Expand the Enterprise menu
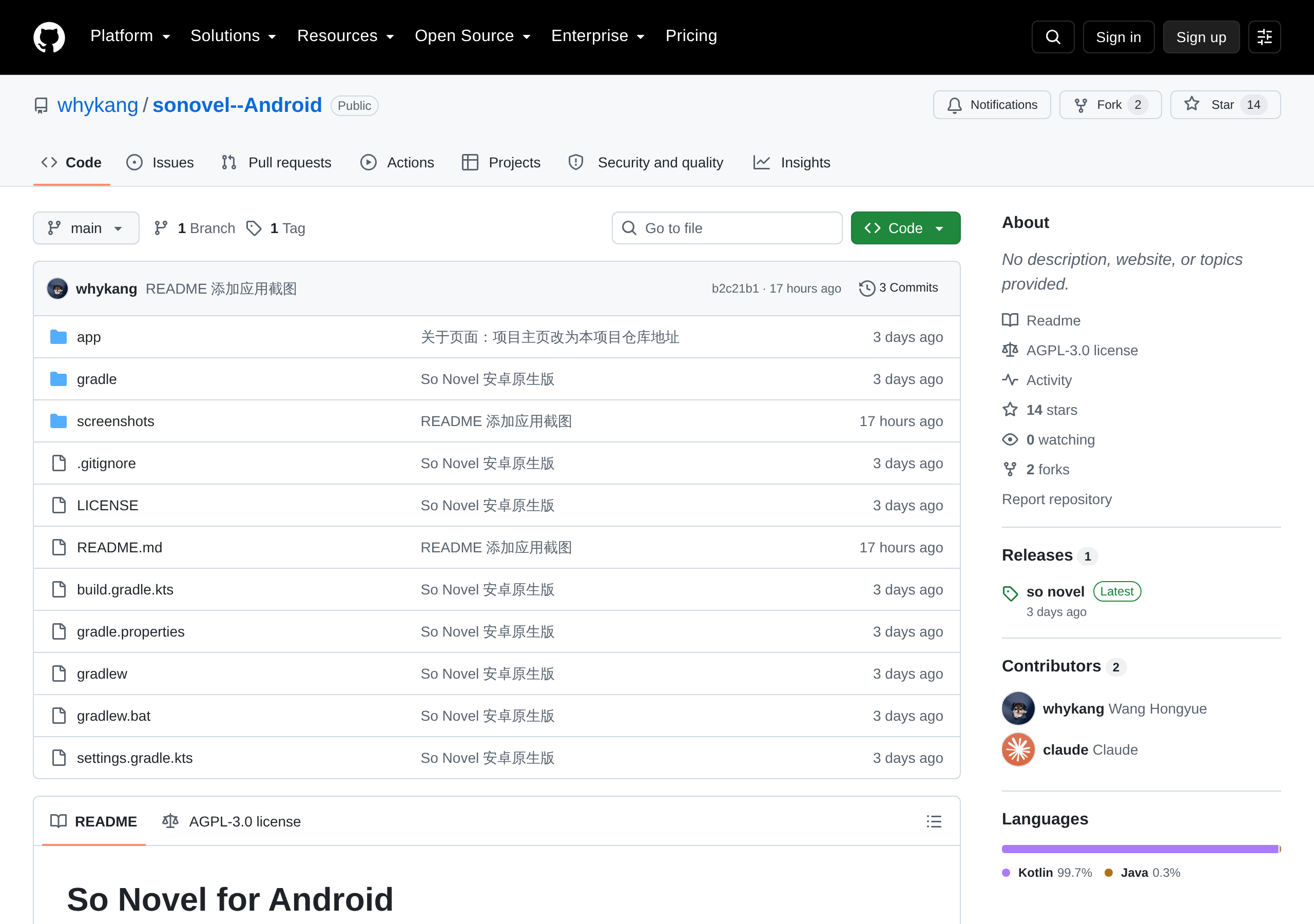Viewport: 1314px width, 924px height. pos(598,36)
